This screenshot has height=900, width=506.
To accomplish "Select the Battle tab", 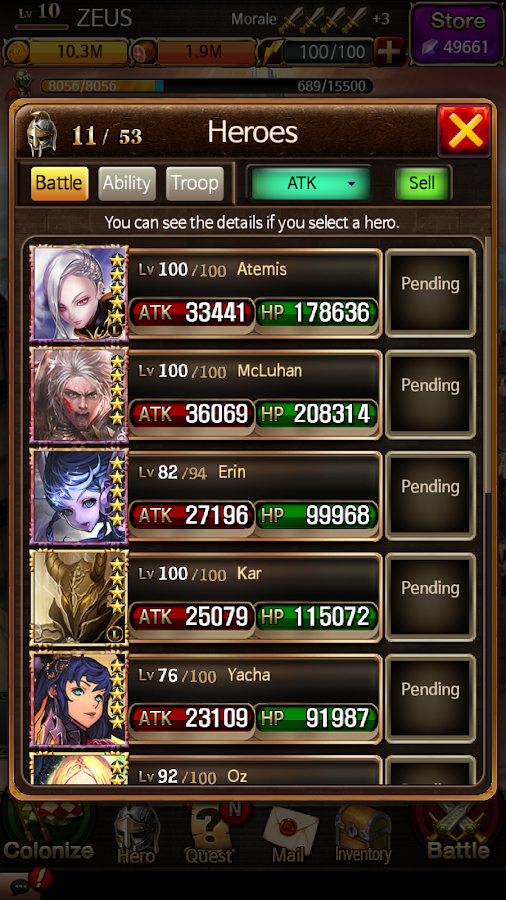I will (x=59, y=184).
